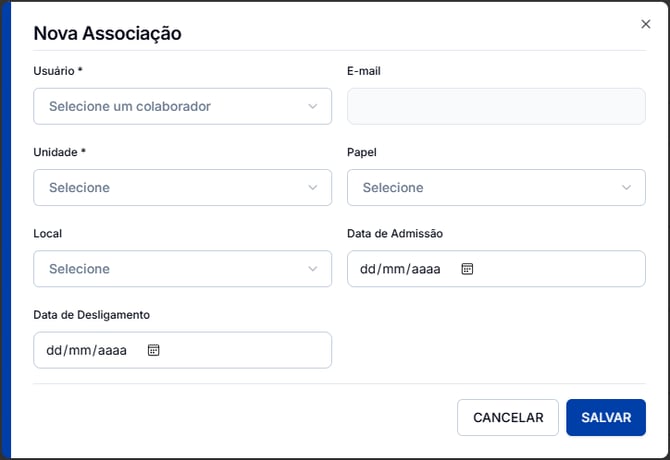Click chevron arrow in Papel field
670x460 pixels.
[626, 188]
